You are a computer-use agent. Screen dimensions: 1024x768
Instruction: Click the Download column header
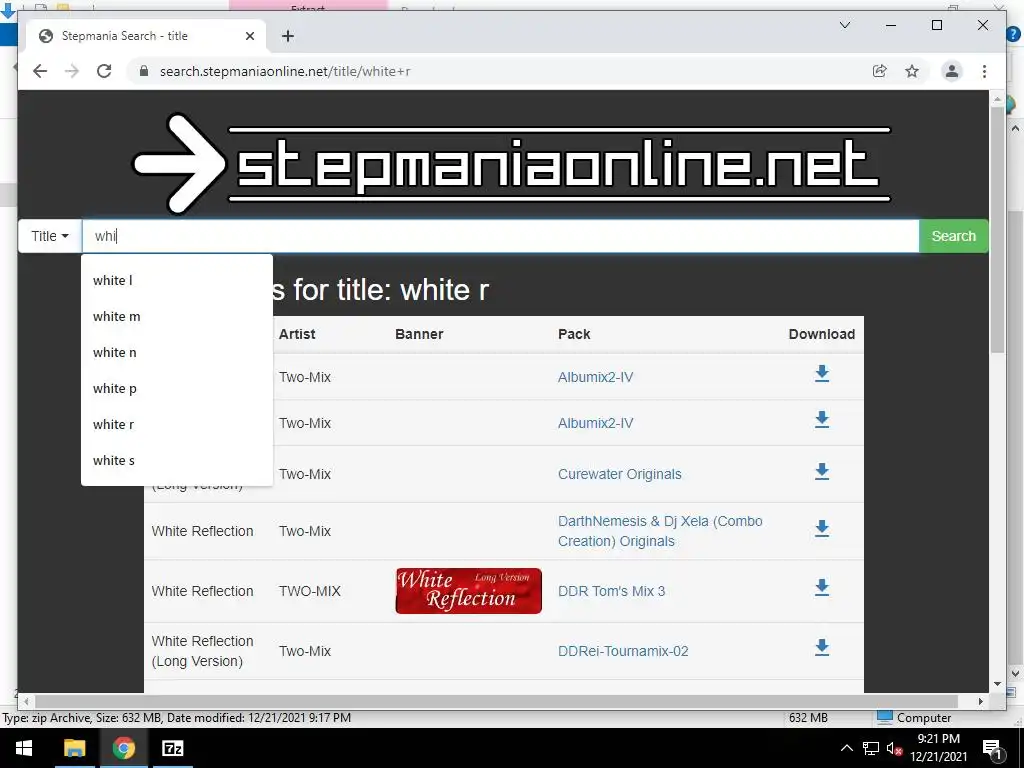822,334
